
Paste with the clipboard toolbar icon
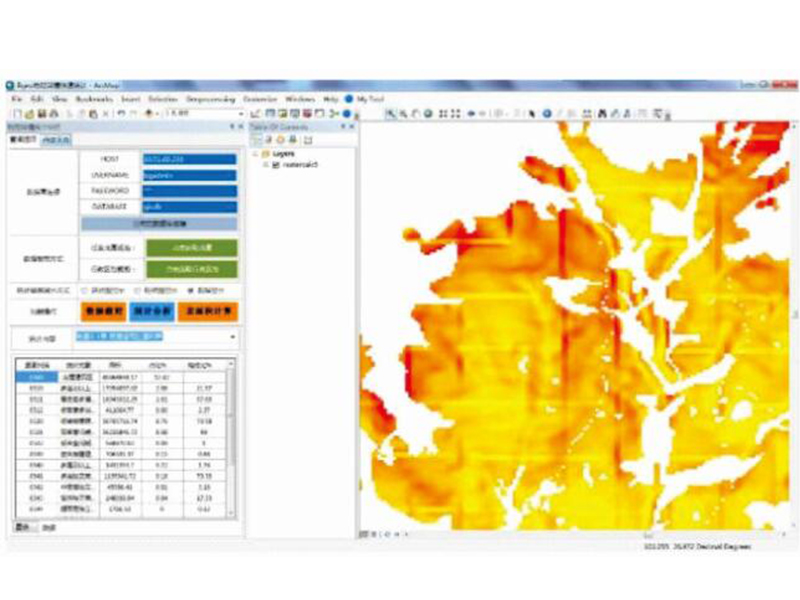click(93, 113)
